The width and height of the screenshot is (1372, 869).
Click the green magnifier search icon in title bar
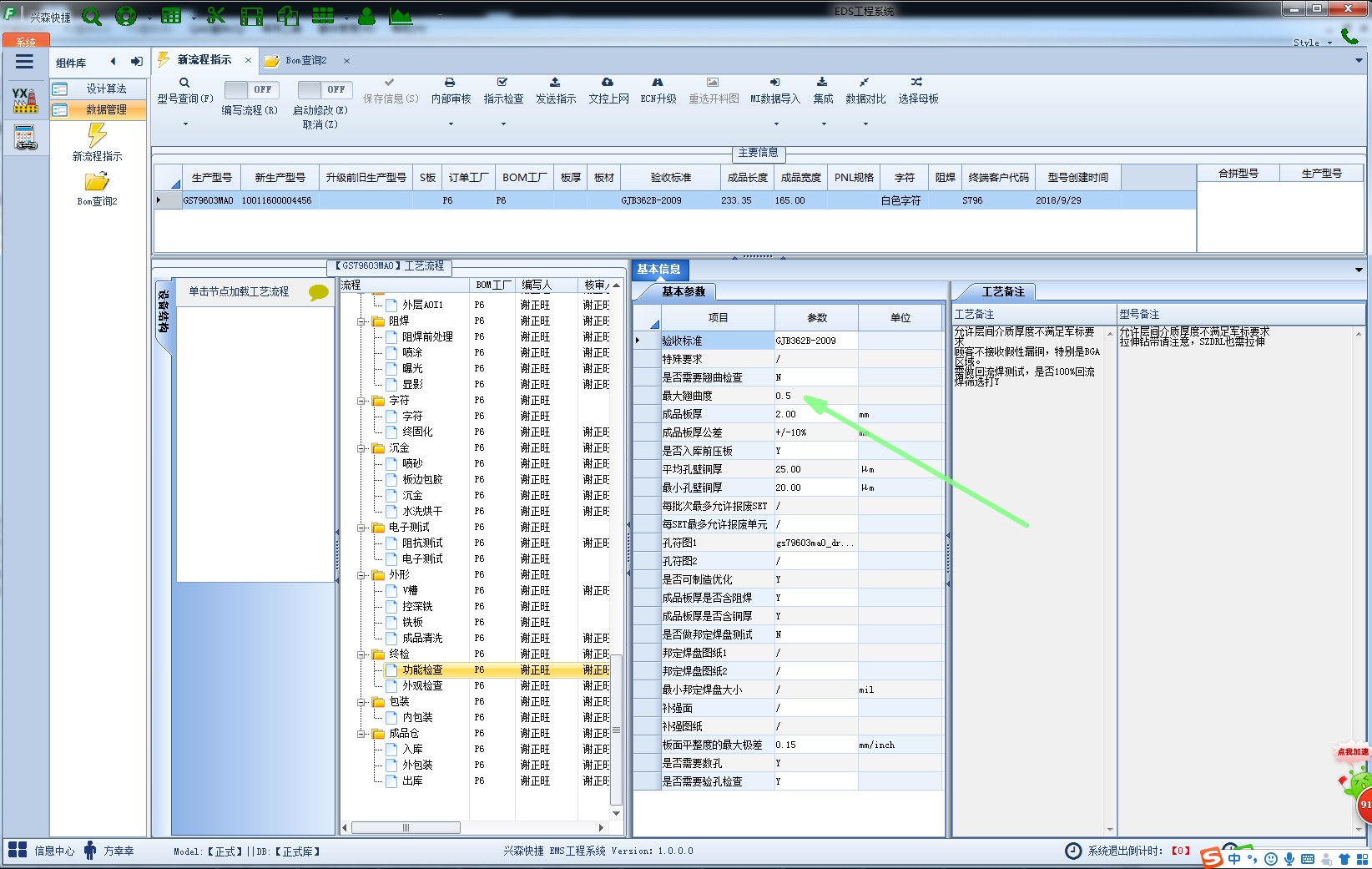(92, 16)
